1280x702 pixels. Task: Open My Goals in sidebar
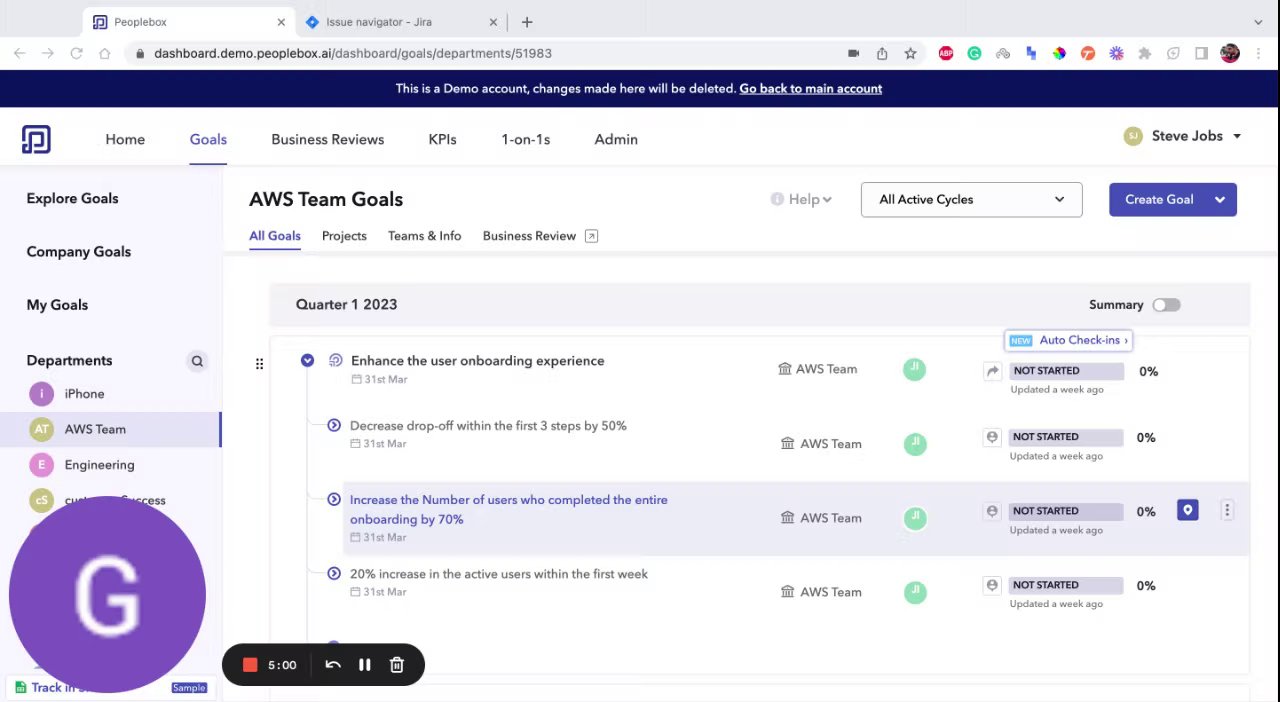[x=57, y=304]
